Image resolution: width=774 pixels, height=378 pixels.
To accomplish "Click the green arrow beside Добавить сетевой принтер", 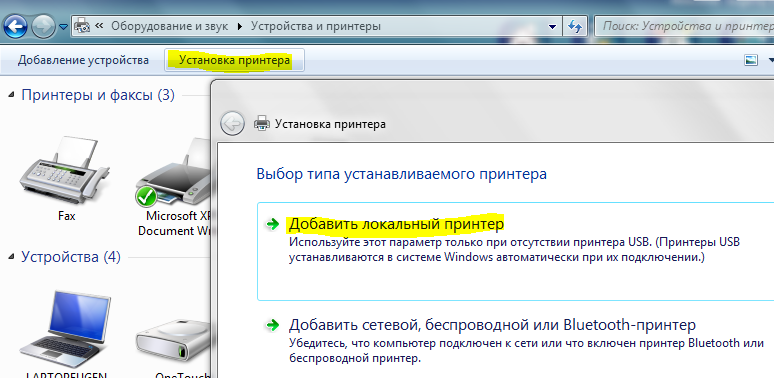I will click(x=272, y=325).
